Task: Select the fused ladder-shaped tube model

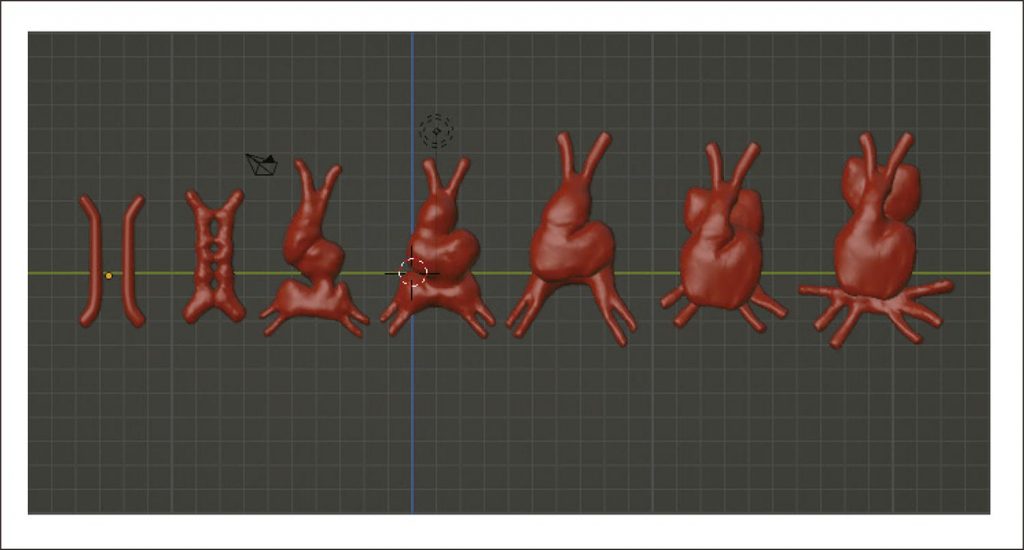Action: click(x=214, y=257)
